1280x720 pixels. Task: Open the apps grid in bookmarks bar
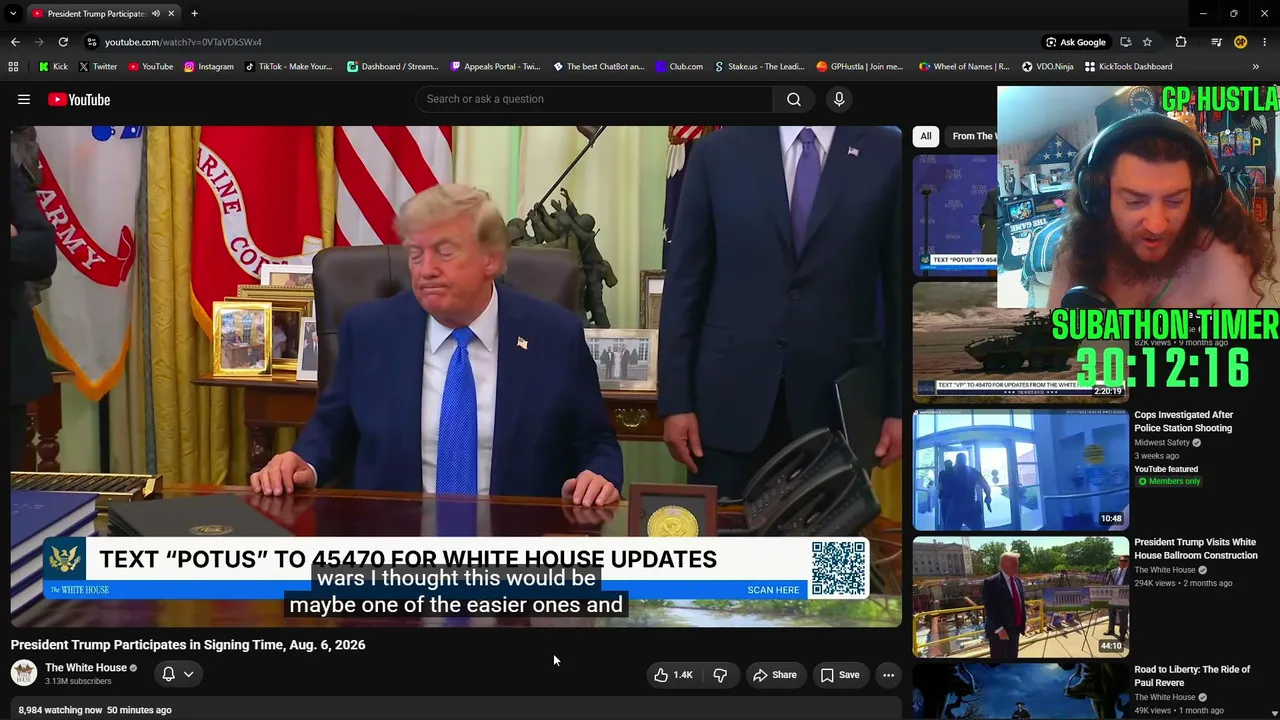tap(13, 67)
